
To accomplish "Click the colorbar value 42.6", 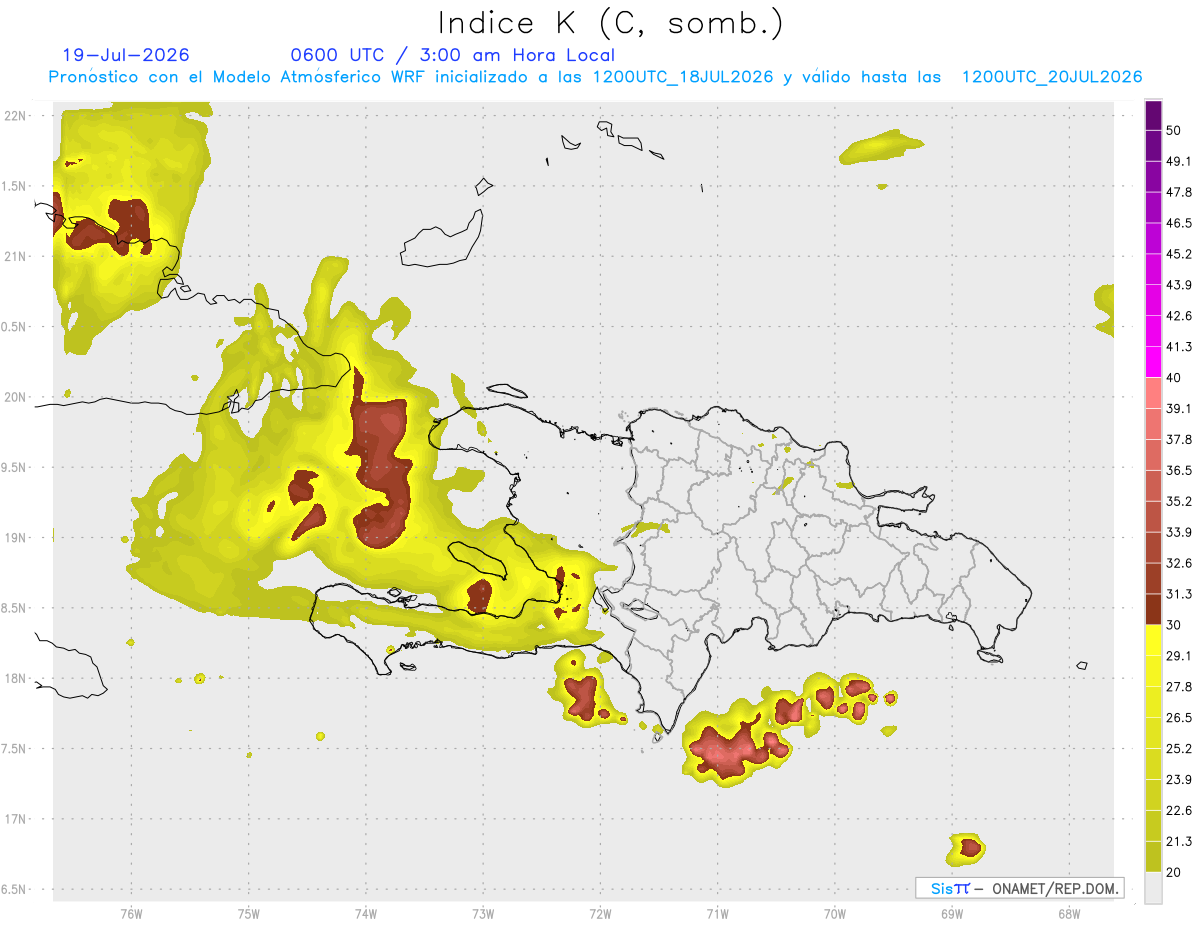I will pos(1180,316).
